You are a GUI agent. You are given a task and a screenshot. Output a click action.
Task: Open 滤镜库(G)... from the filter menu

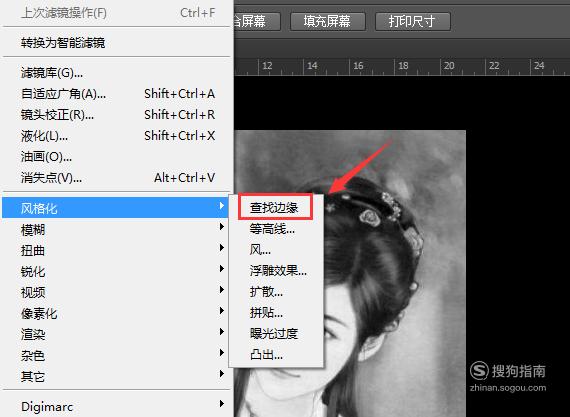(116, 73)
